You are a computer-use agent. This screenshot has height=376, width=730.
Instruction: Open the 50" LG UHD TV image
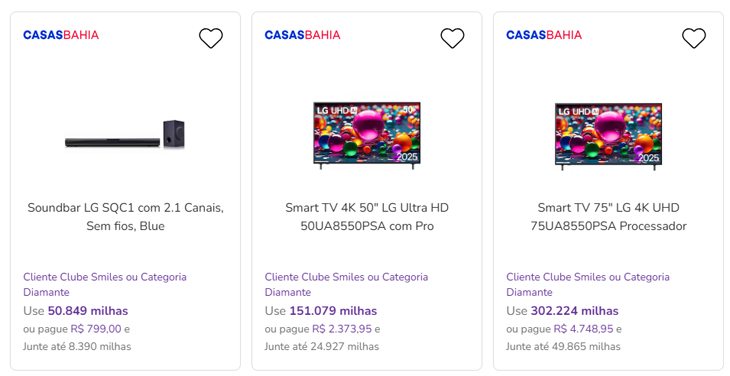pos(367,135)
